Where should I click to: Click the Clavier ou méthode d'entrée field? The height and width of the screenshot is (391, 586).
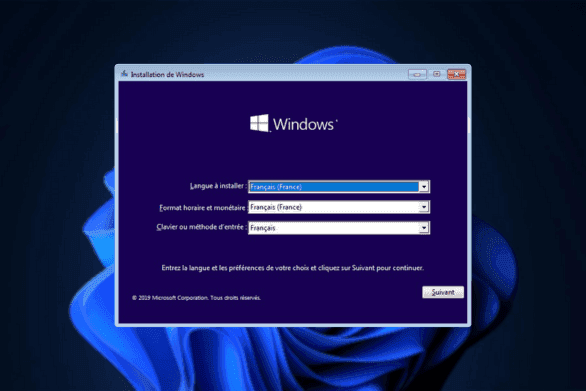[x=339, y=228]
